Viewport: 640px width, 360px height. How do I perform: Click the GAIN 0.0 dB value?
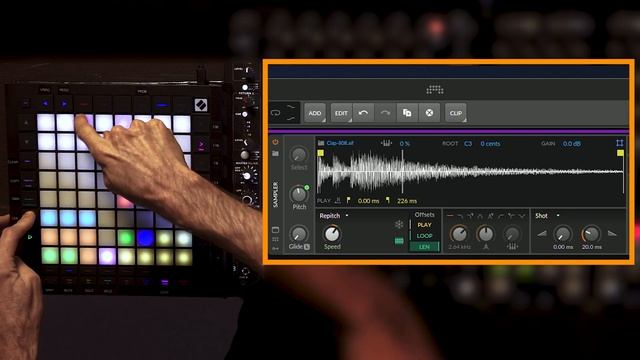(572, 144)
